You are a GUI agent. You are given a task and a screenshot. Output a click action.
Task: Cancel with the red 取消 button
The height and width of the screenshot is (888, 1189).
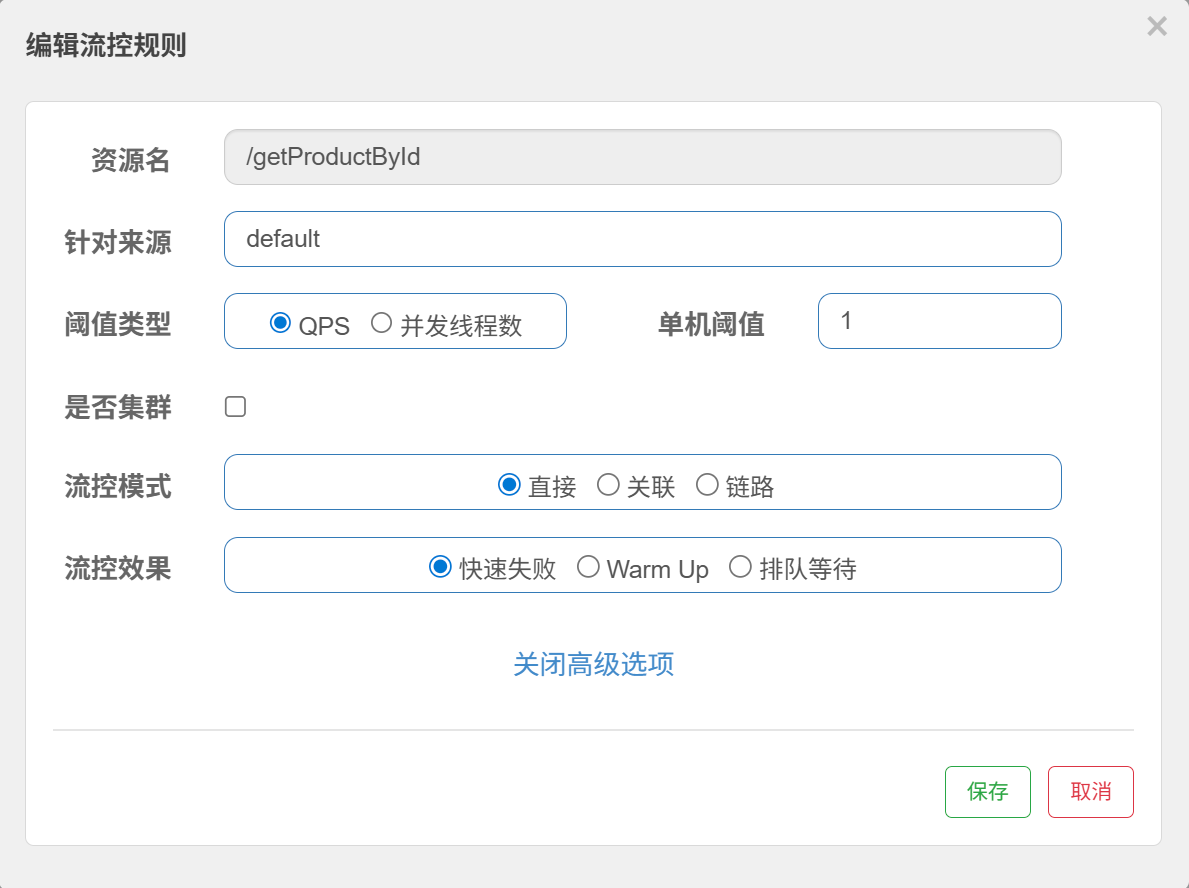[1090, 792]
